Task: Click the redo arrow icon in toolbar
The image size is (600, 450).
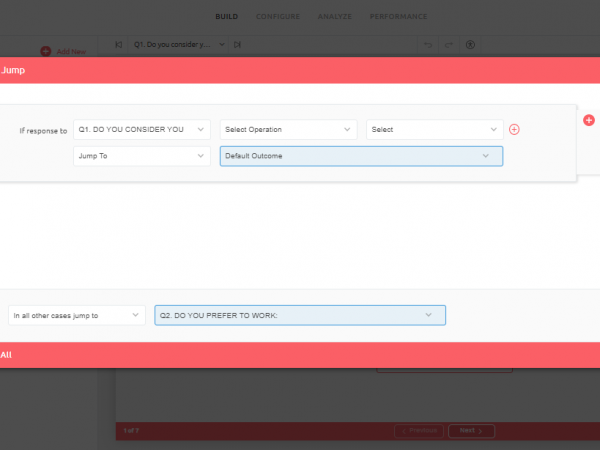Action: pyautogui.click(x=449, y=45)
